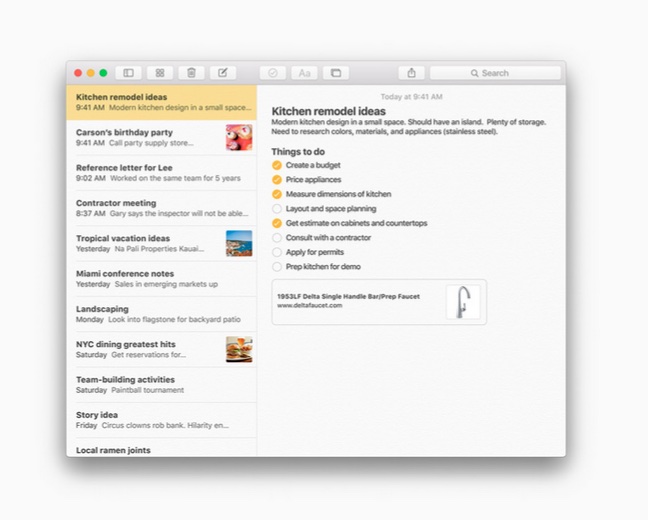Click the checklist toolbar button
This screenshot has width=648, height=520.
[273, 73]
